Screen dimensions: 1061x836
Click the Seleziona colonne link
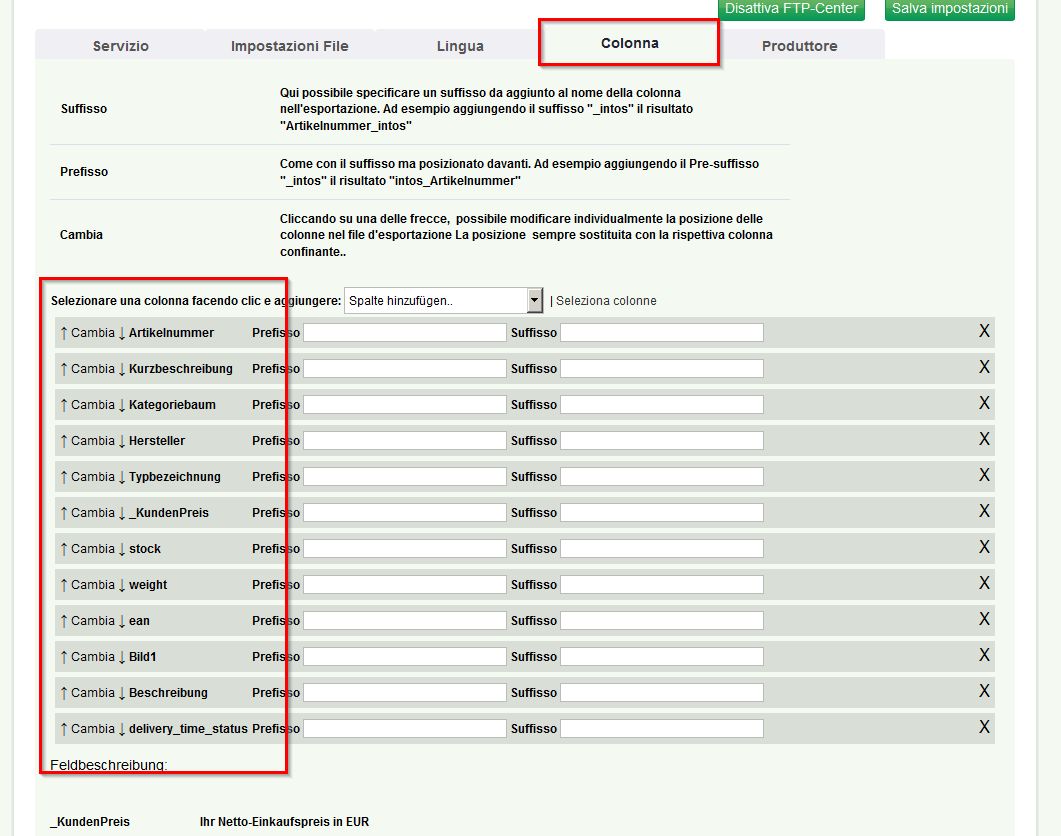point(606,301)
